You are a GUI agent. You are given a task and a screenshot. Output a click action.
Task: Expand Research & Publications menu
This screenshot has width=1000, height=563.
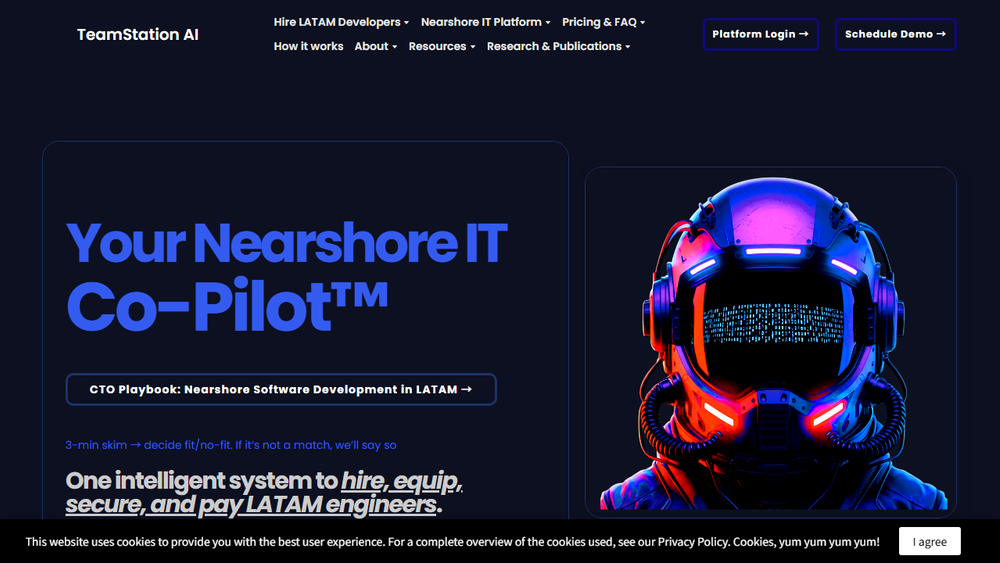click(x=559, y=47)
